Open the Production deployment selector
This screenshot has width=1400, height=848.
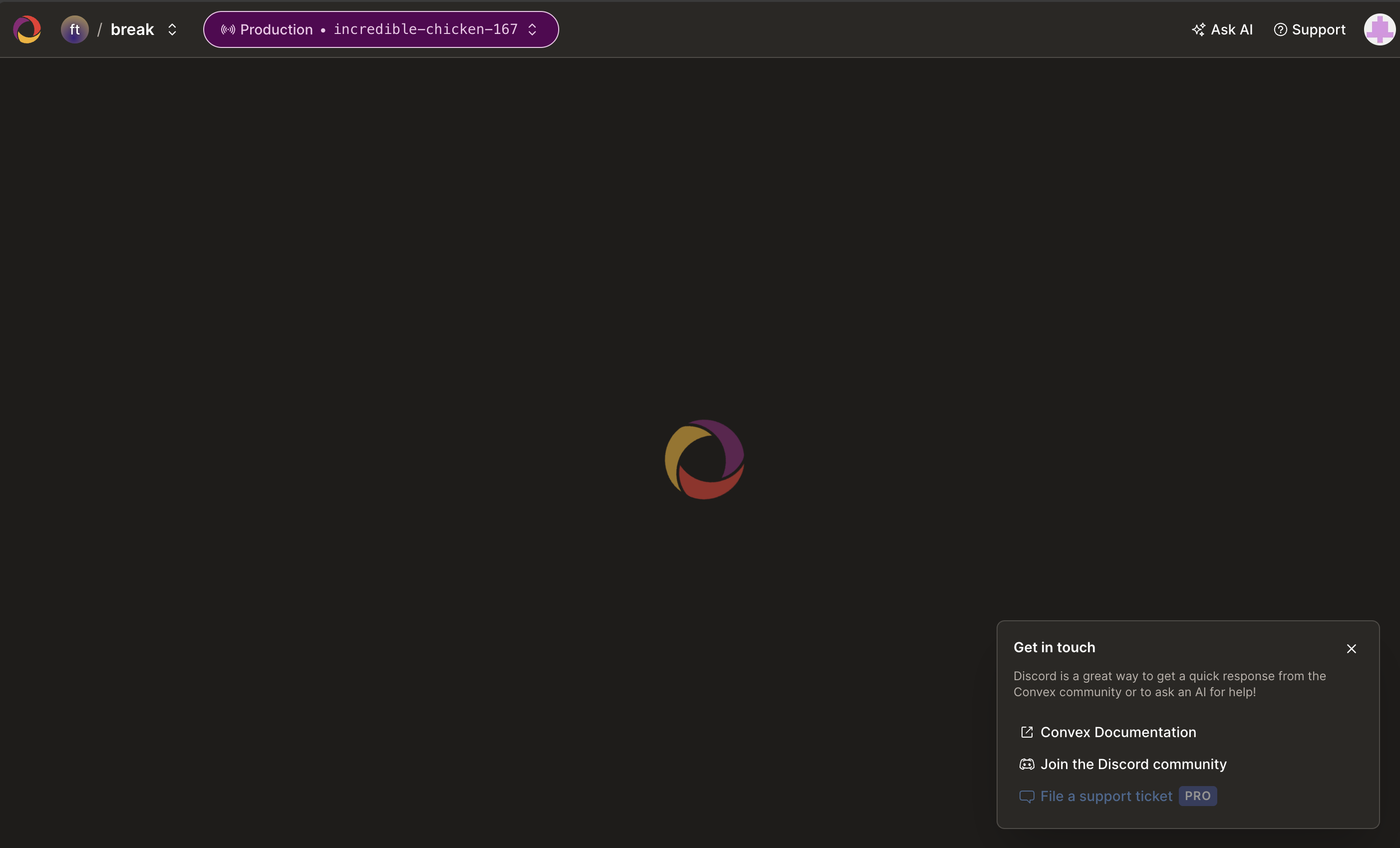380,29
